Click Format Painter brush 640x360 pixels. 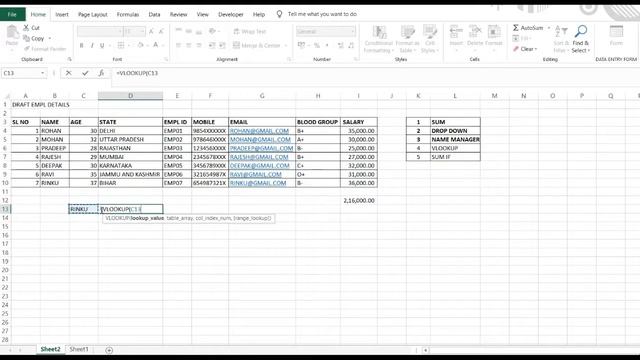coord(45,49)
